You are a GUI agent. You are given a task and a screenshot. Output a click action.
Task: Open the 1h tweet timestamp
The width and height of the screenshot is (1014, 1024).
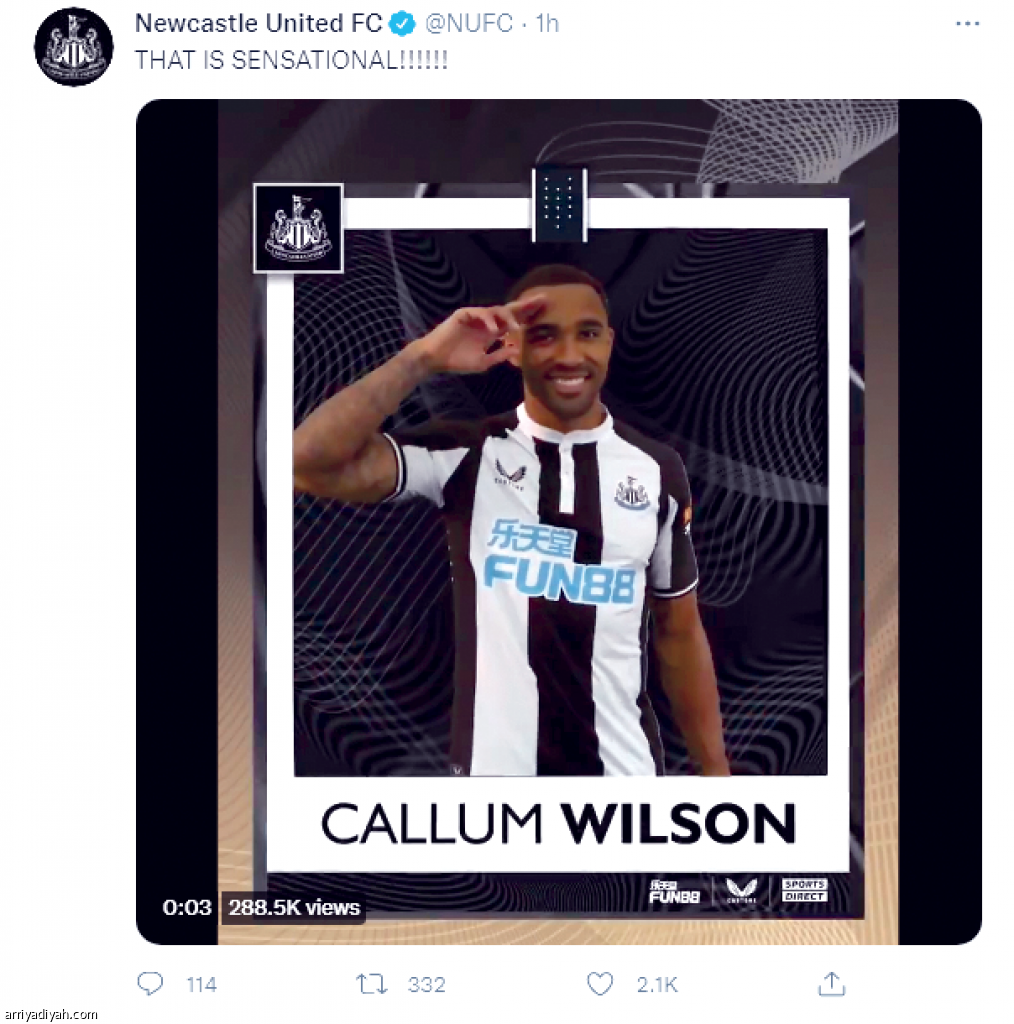point(547,24)
